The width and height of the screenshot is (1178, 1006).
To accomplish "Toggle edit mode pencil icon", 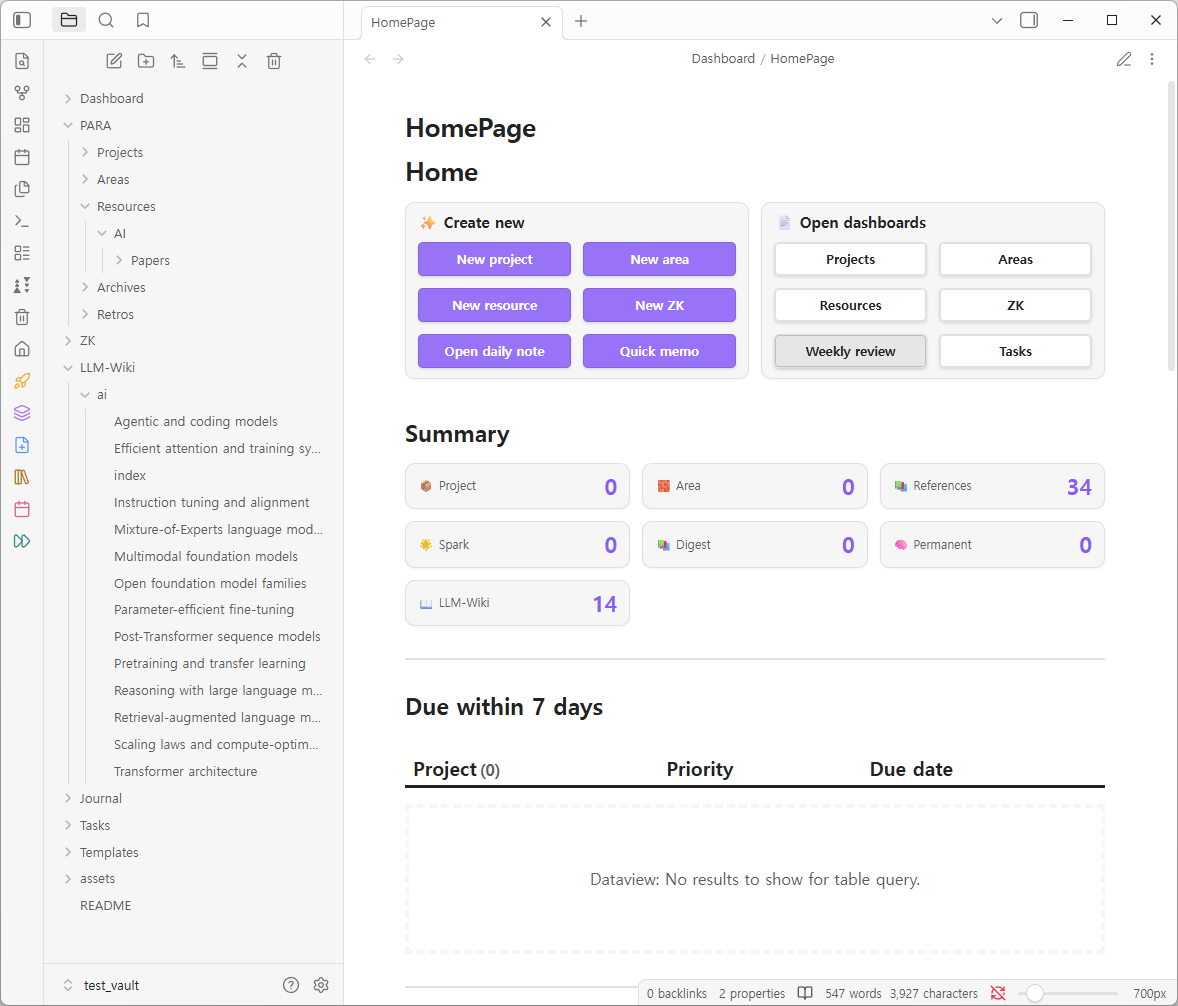I will click(x=1124, y=59).
